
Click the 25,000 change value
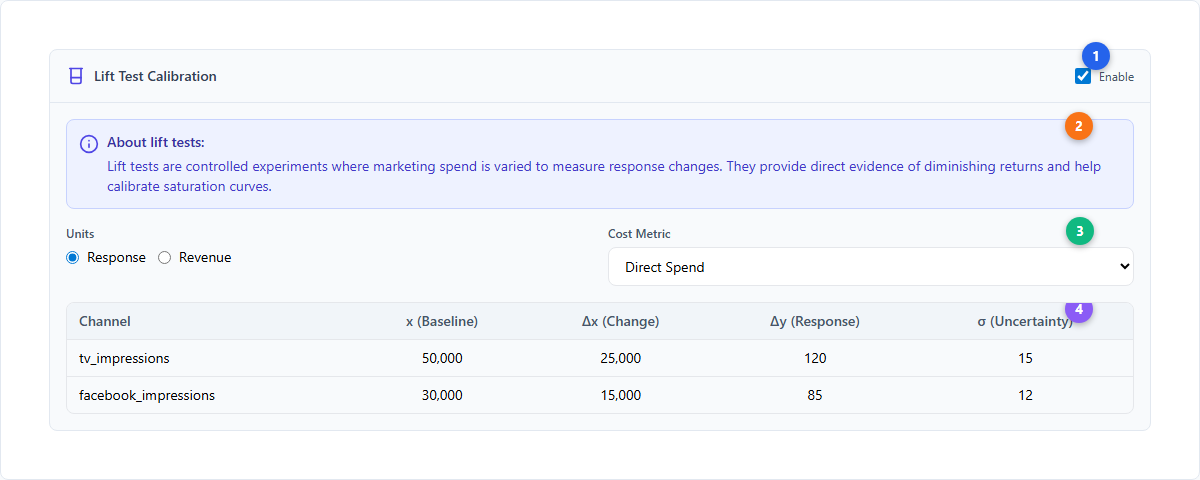pyautogui.click(x=620, y=358)
